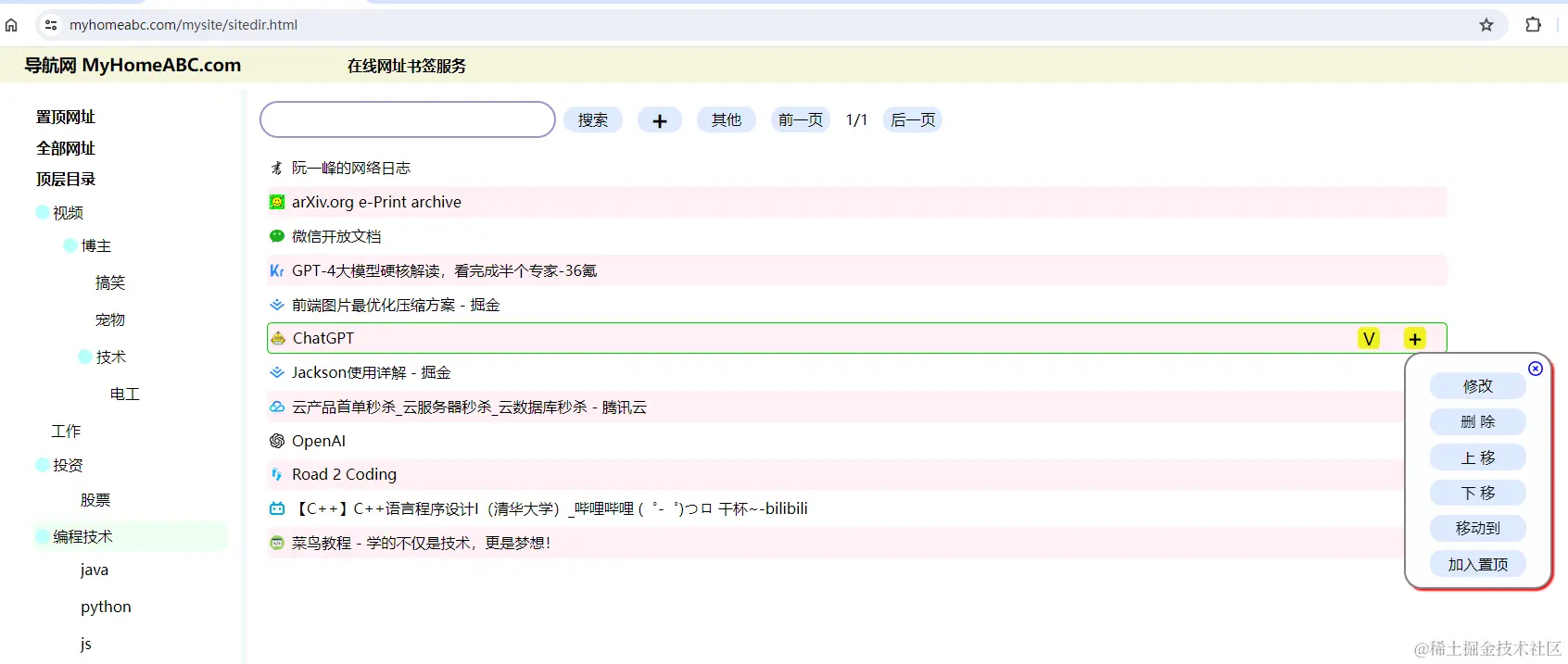
Task: Click the 腾讯云 cloud favicon
Action: 276,407
